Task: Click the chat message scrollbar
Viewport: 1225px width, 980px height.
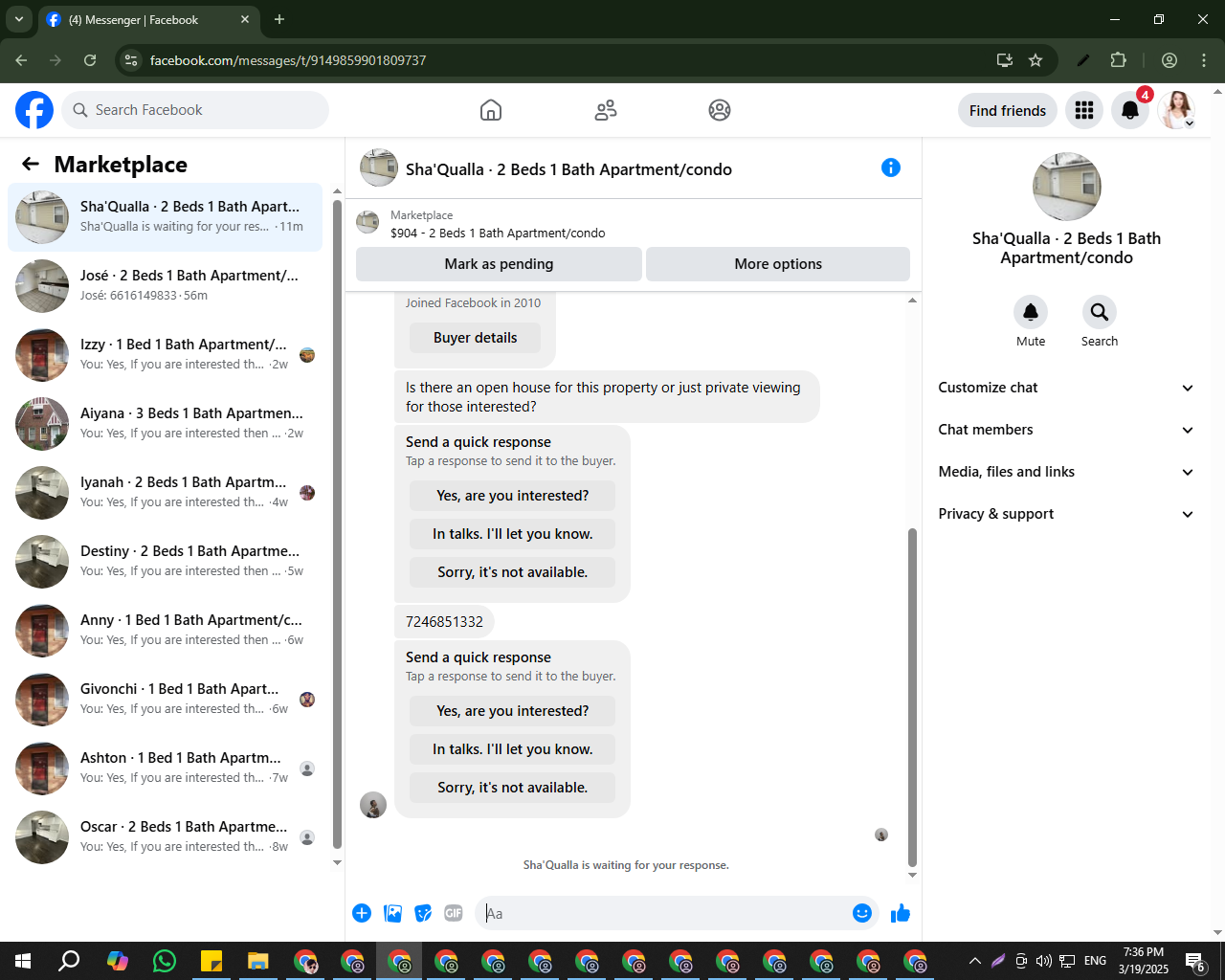Action: click(912, 697)
